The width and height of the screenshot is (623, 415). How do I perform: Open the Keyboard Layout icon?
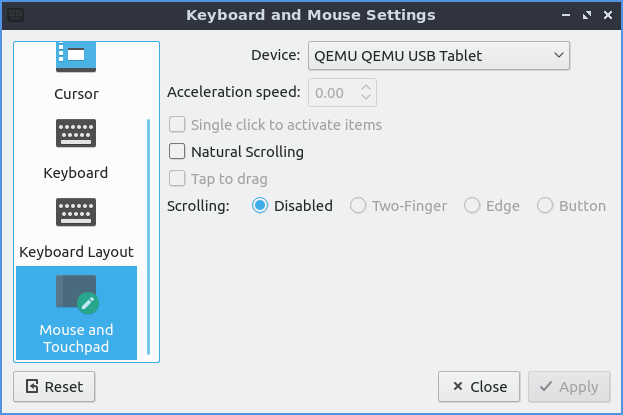(75, 214)
